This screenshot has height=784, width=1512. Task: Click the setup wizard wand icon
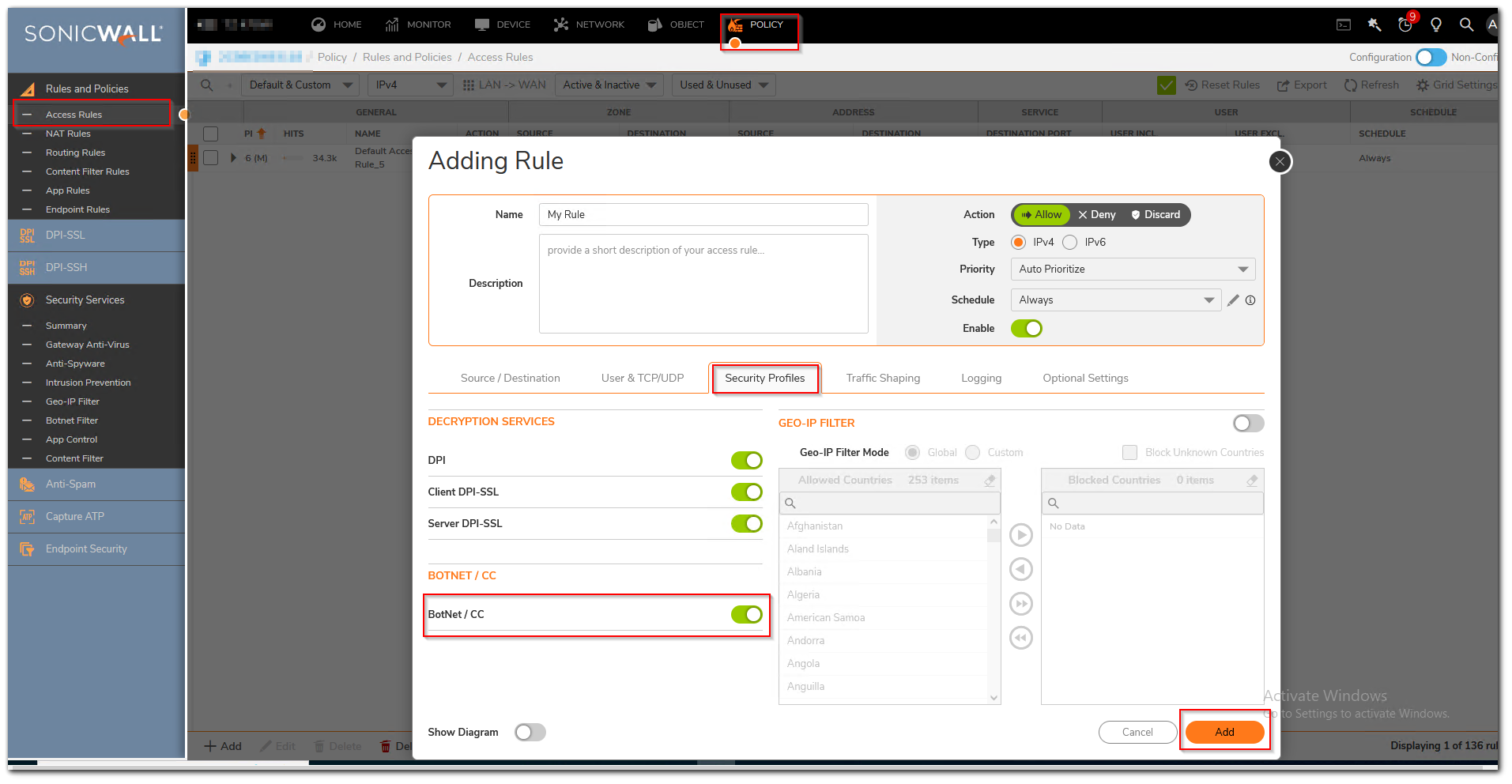[1374, 25]
